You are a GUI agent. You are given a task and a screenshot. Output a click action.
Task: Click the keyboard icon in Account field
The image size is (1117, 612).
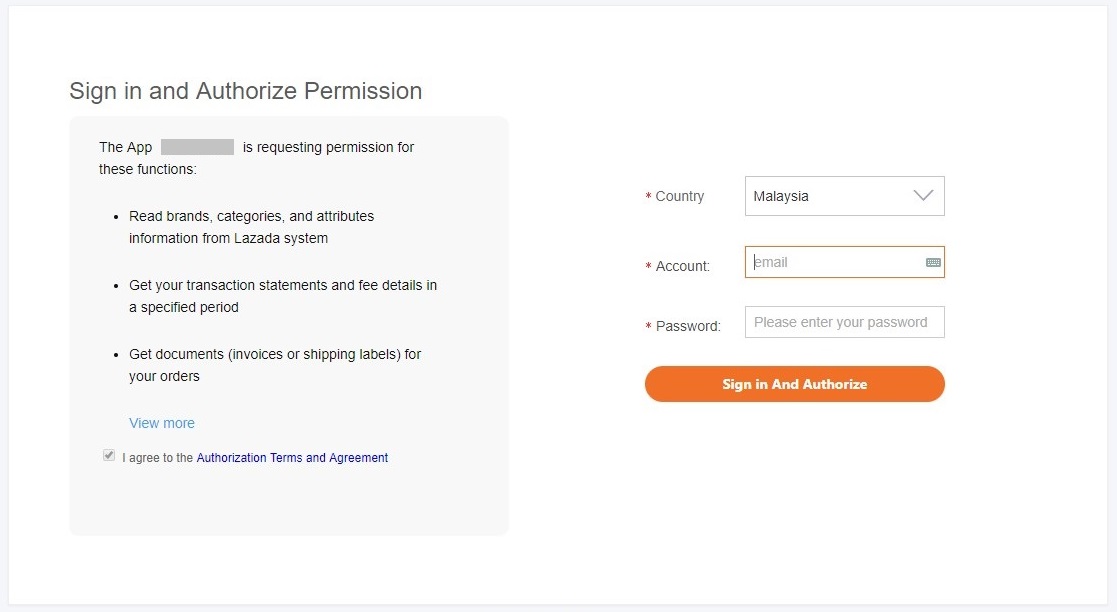pyautogui.click(x=933, y=262)
